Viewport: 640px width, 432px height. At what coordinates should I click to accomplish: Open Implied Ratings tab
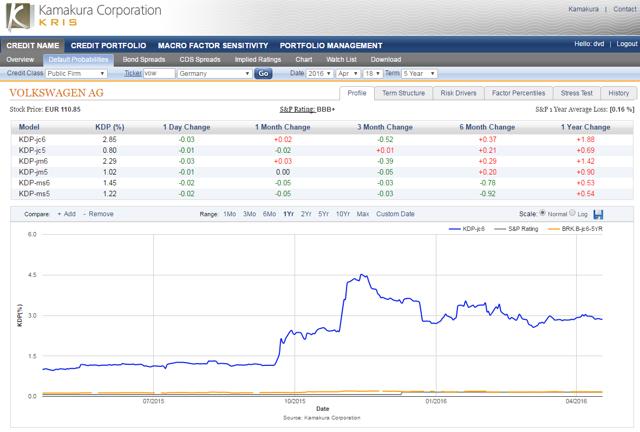[x=258, y=60]
